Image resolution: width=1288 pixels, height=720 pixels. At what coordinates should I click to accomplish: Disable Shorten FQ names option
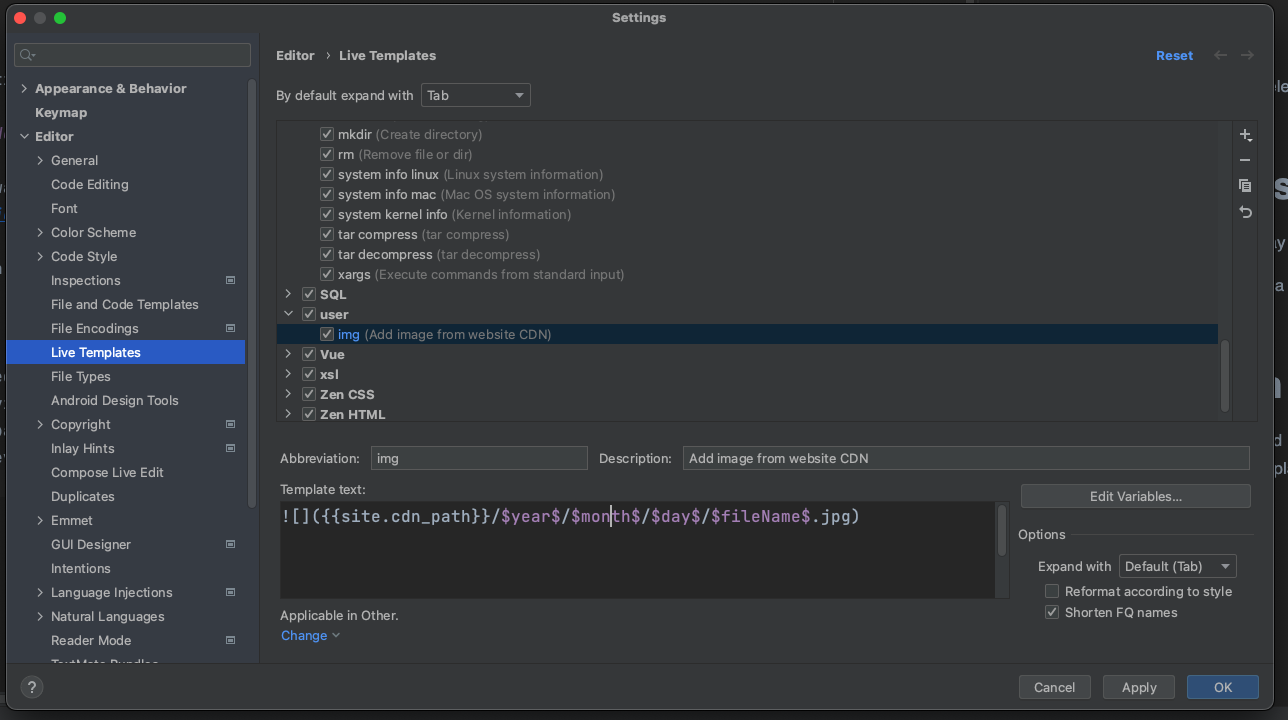pyautogui.click(x=1052, y=612)
